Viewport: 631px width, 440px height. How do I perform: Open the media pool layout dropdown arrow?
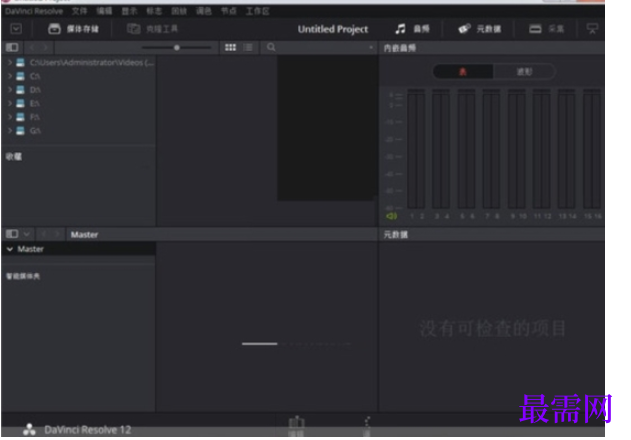[x=27, y=234]
